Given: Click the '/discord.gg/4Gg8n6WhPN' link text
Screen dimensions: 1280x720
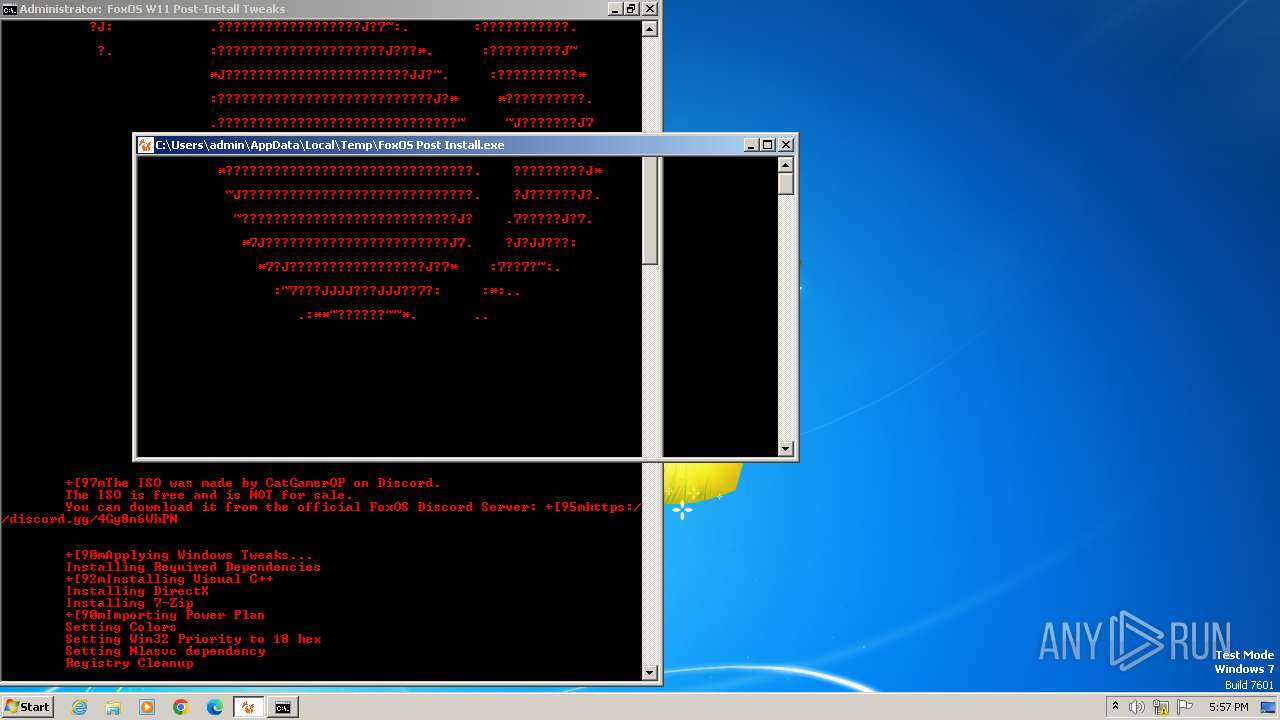Looking at the screenshot, I should click(90, 519).
